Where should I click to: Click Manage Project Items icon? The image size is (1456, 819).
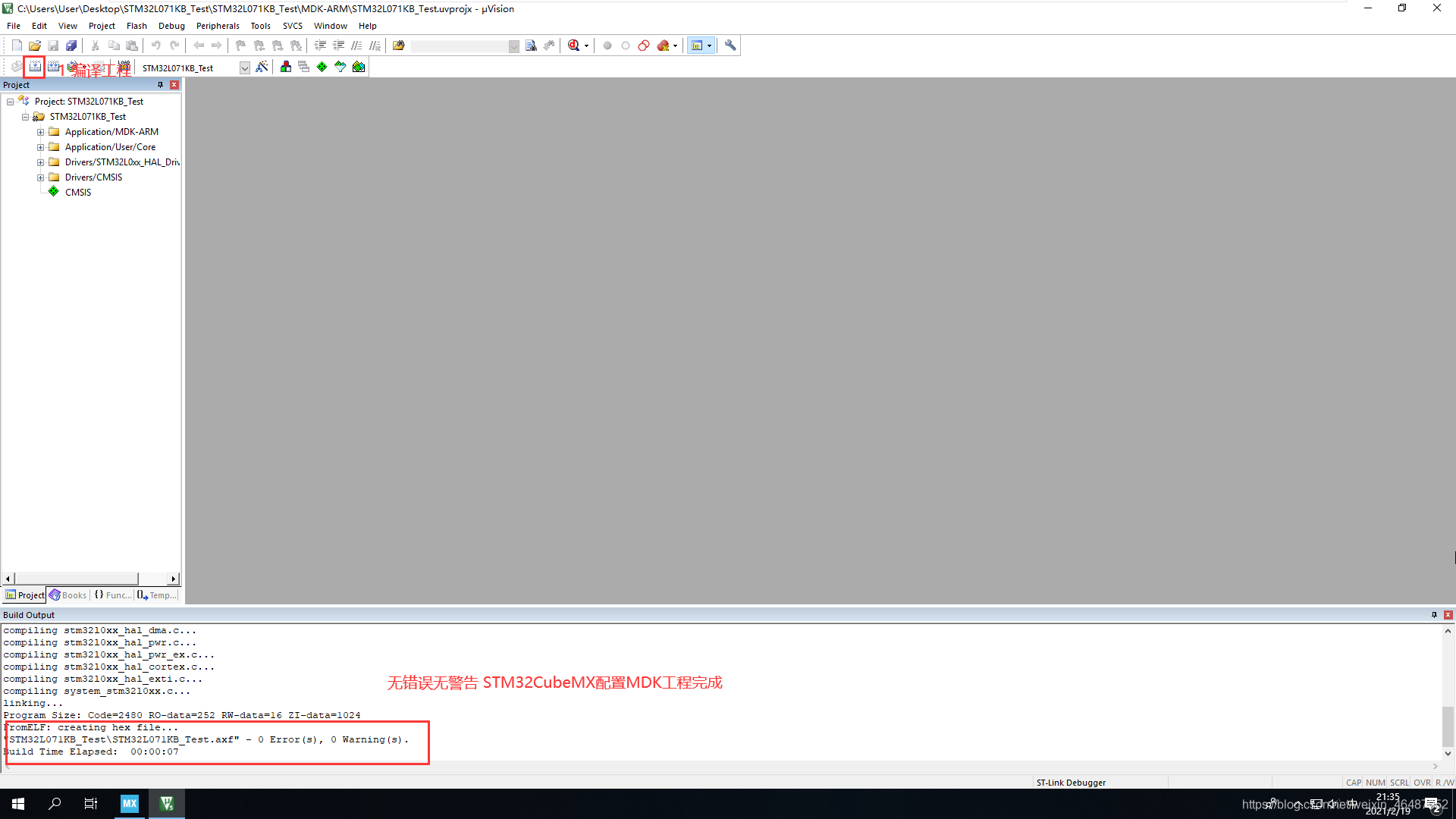tap(286, 67)
